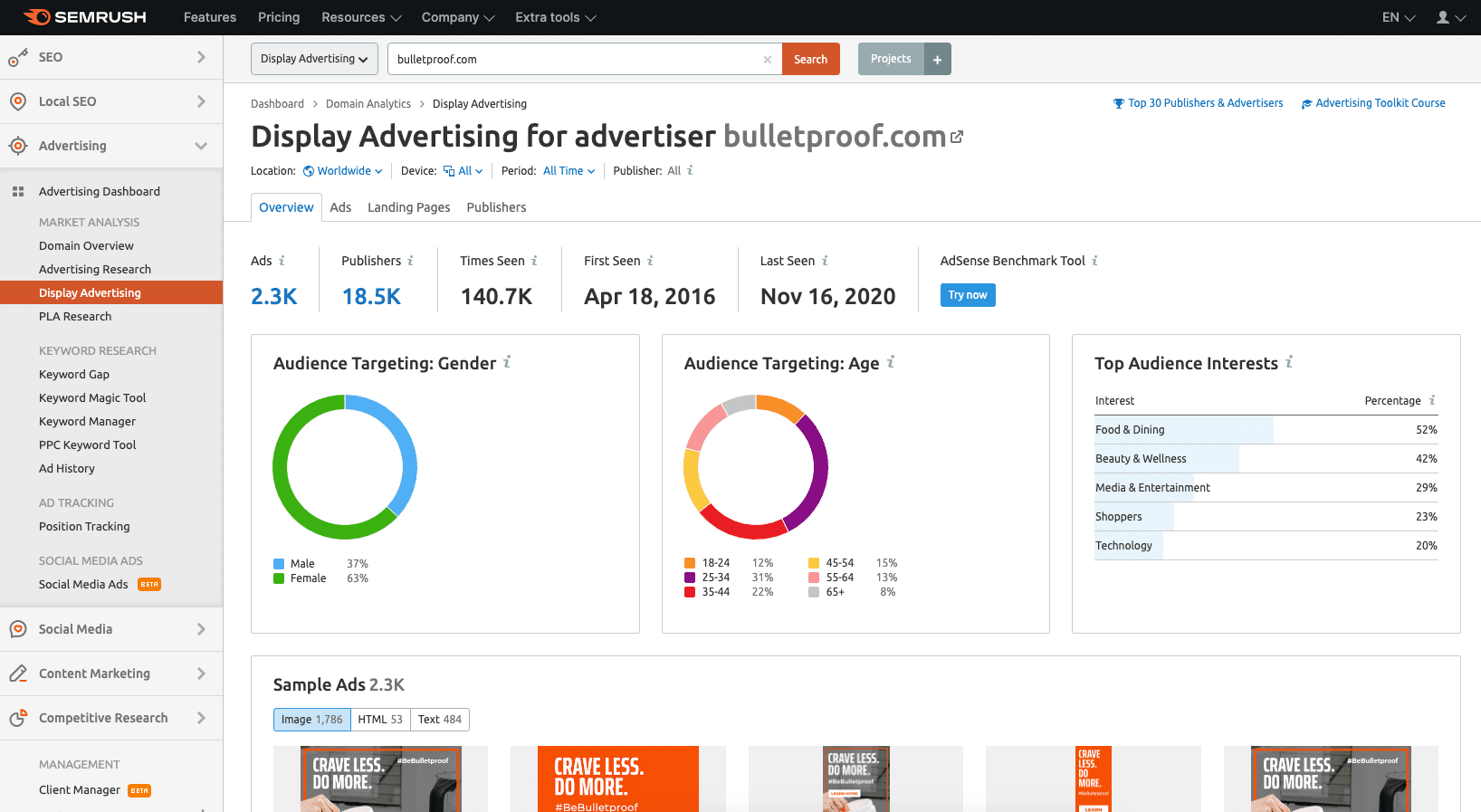Click the Content Marketing pencil icon

[x=17, y=673]
